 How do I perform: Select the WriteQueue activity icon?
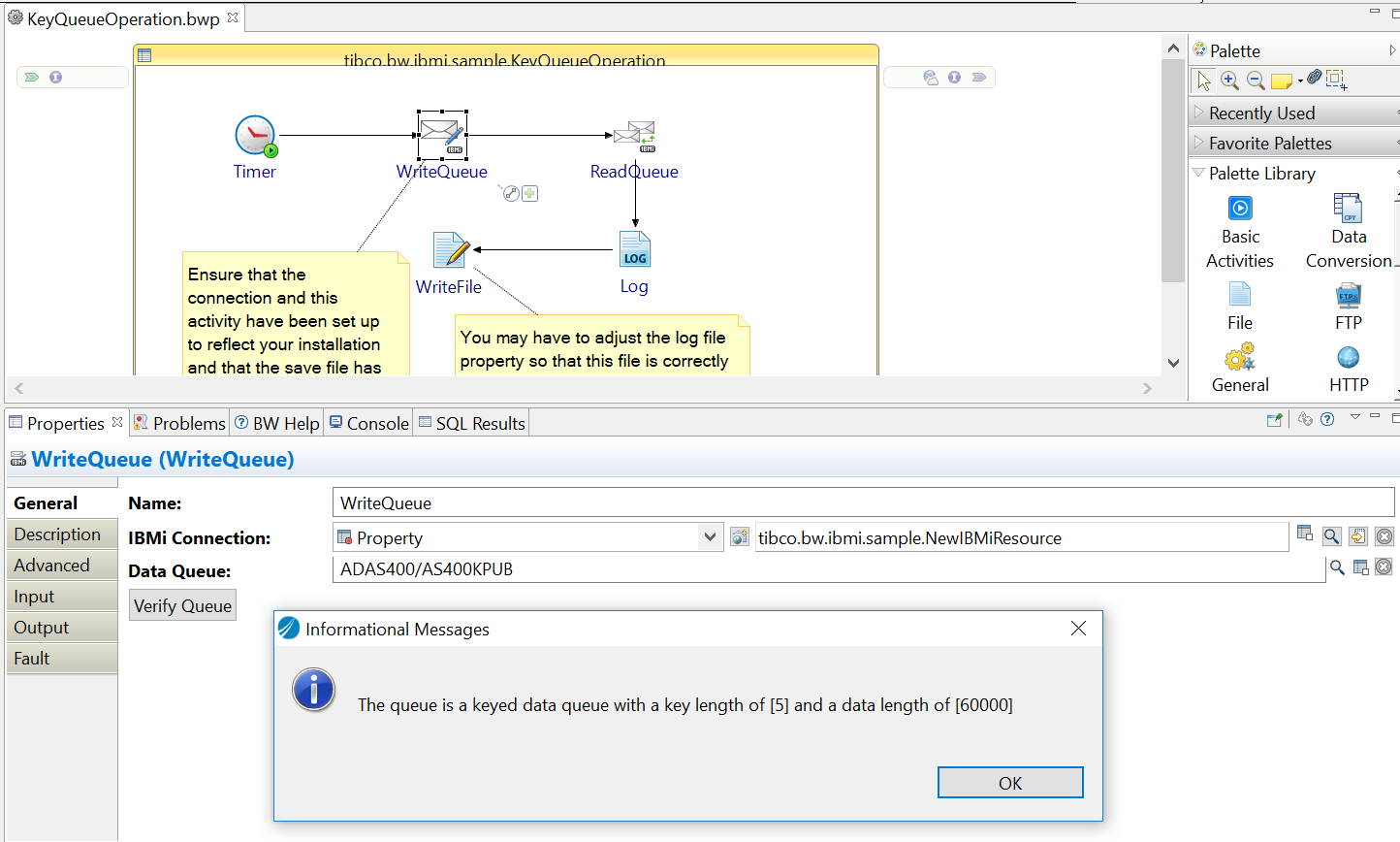pos(443,135)
